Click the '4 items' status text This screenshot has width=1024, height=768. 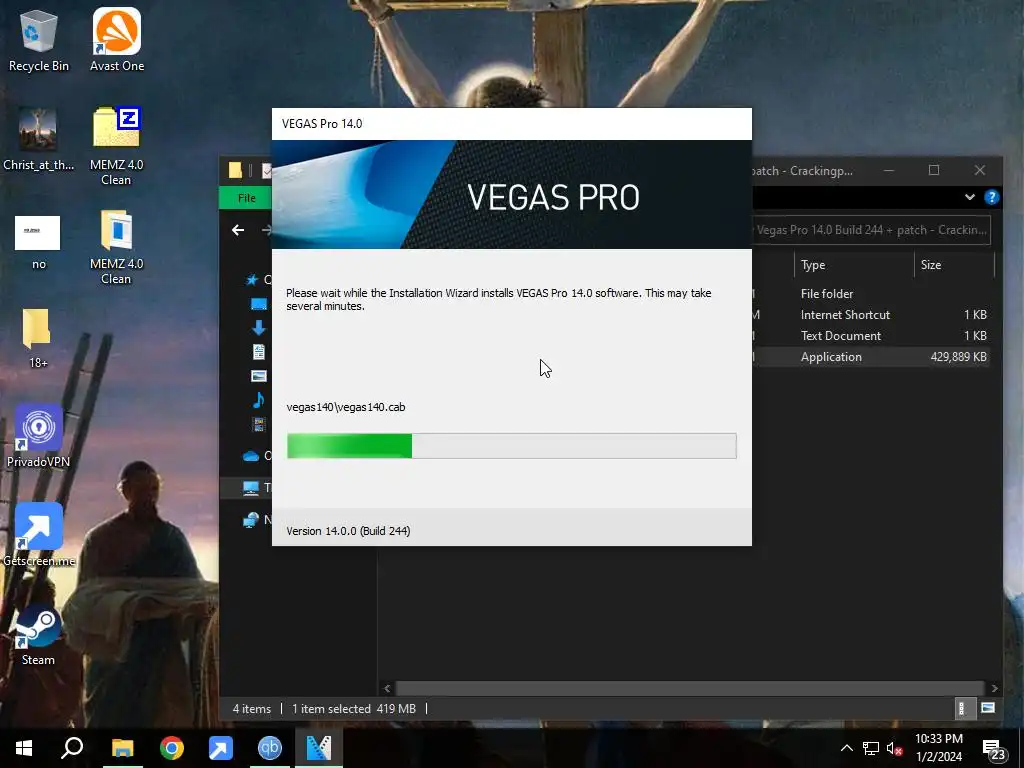251,709
